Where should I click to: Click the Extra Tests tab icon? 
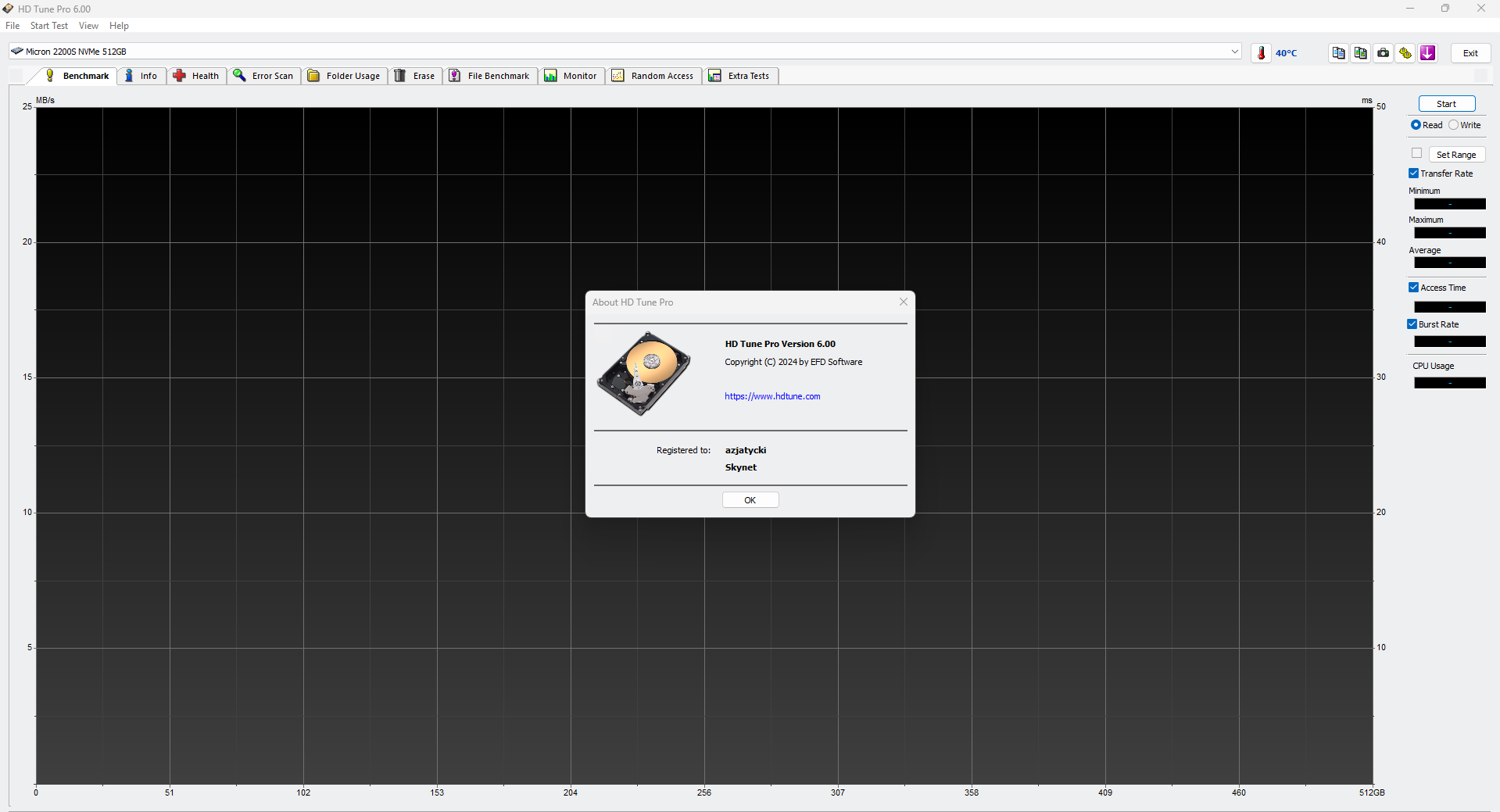tap(715, 76)
